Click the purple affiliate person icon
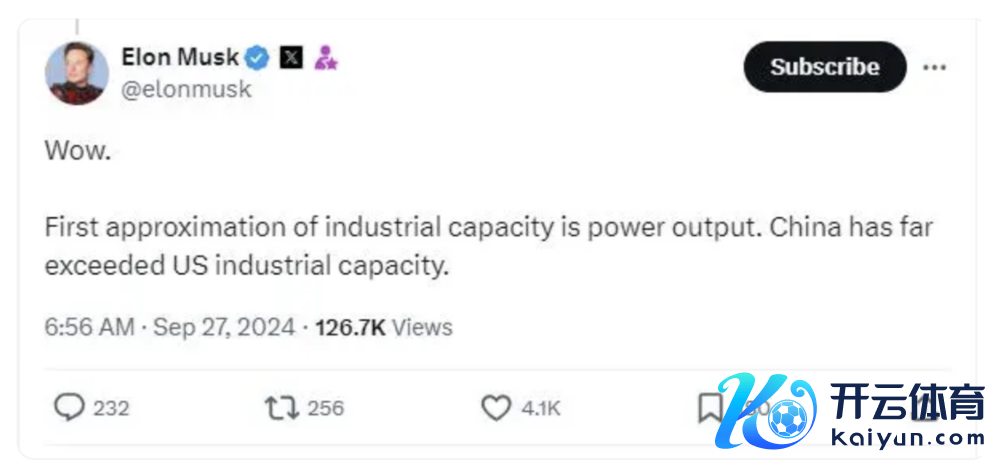The image size is (1000, 471). coord(326,58)
